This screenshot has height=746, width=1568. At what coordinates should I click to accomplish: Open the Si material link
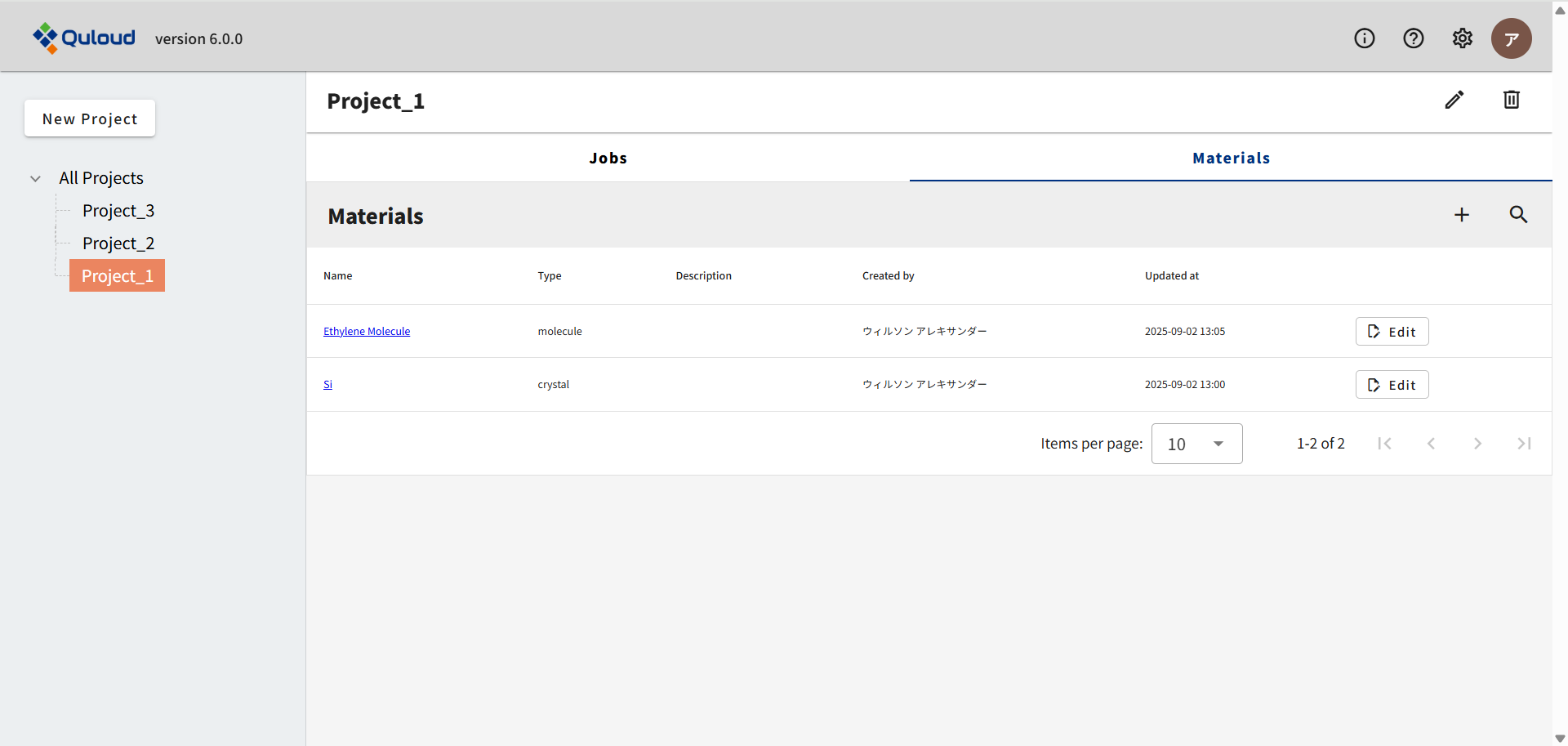pos(327,385)
